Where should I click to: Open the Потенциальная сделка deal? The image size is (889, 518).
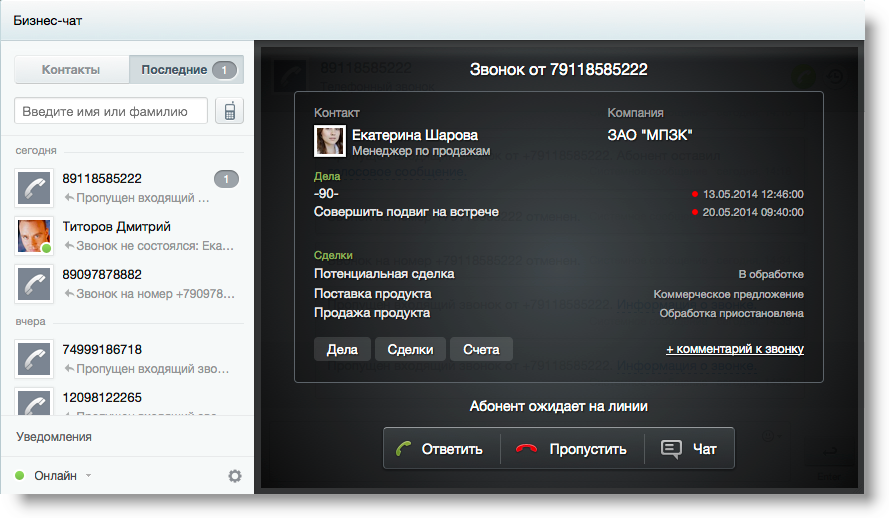(384, 274)
